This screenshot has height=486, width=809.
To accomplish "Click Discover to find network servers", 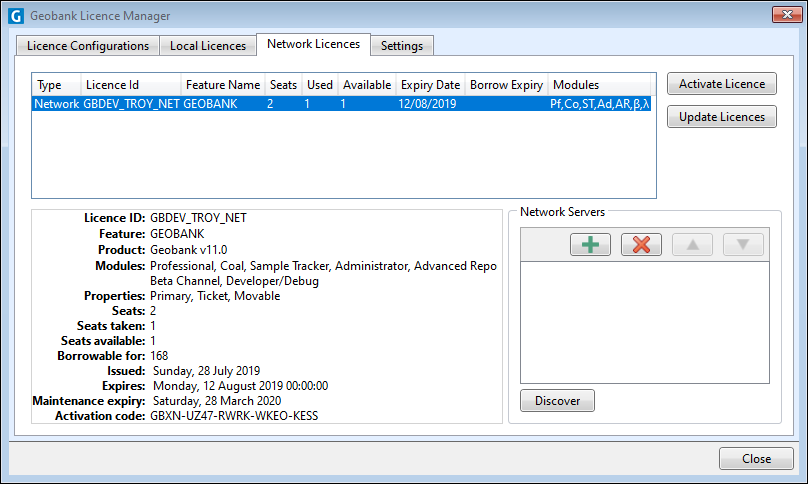I will (557, 401).
